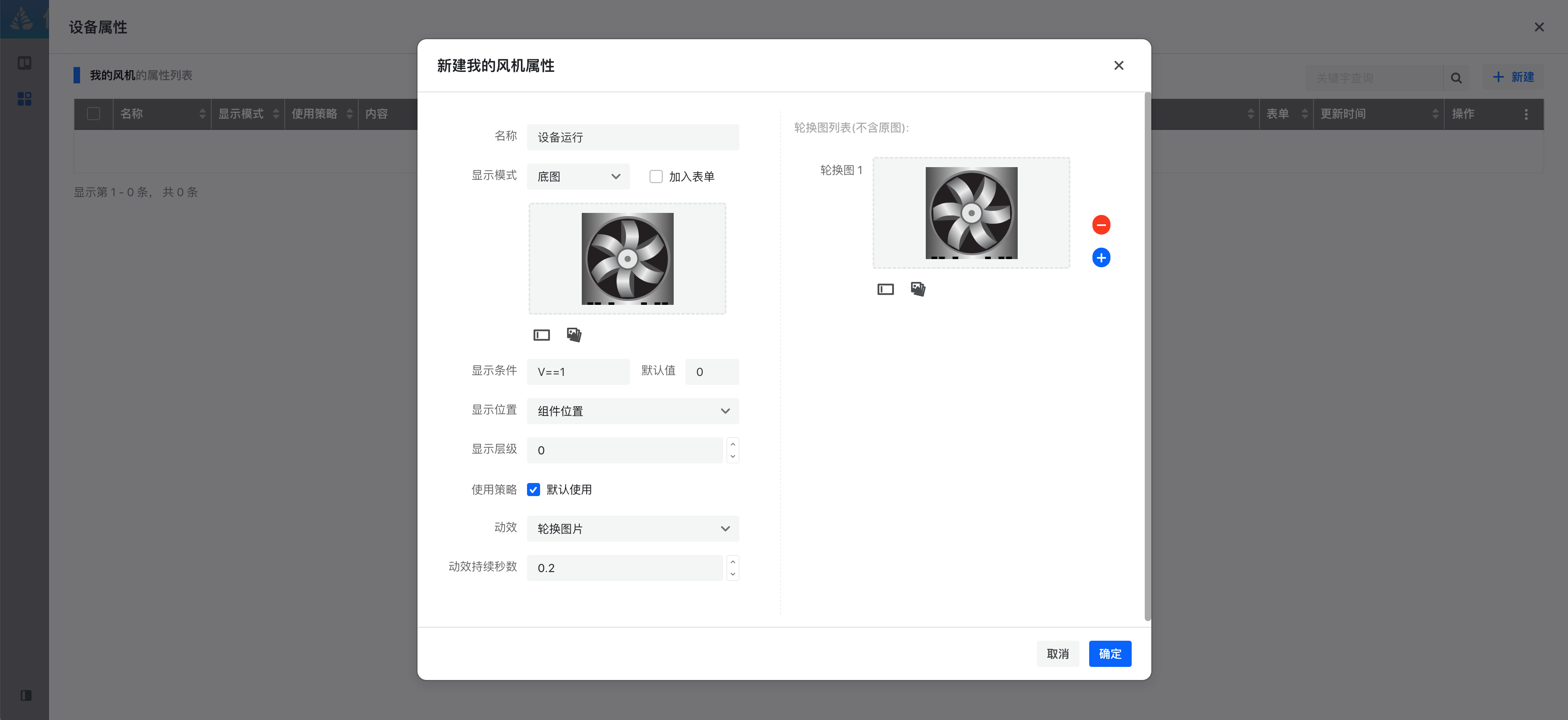Open the 显示位置 dropdown showing 组件位置

(x=632, y=411)
